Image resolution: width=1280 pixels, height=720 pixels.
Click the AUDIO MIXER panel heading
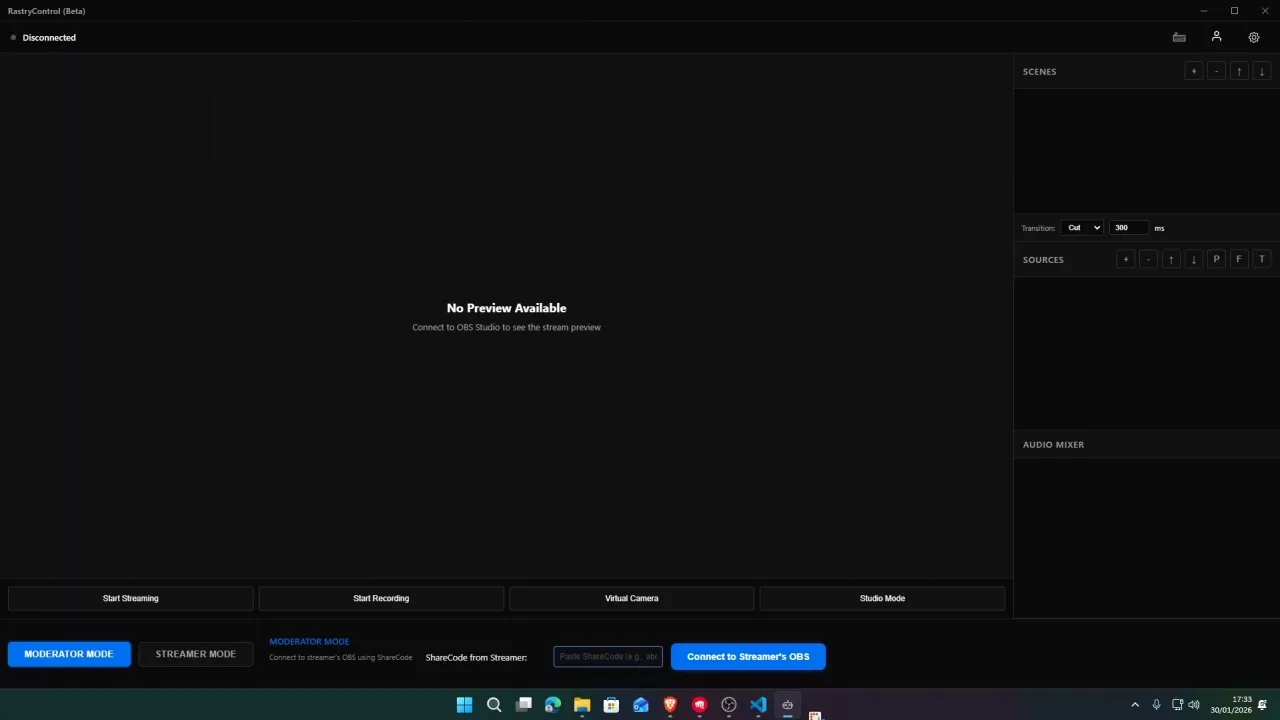click(1053, 445)
